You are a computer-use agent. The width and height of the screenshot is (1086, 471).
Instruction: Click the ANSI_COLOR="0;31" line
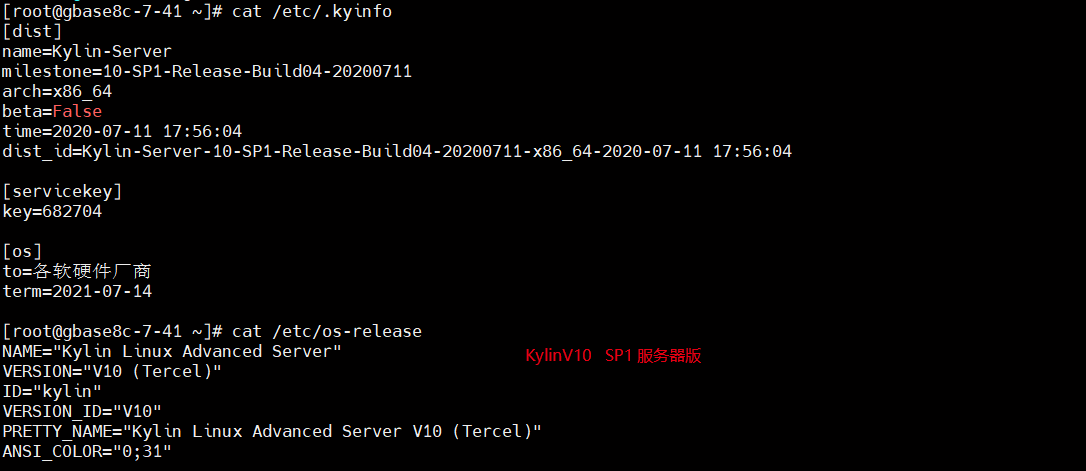coord(87,452)
